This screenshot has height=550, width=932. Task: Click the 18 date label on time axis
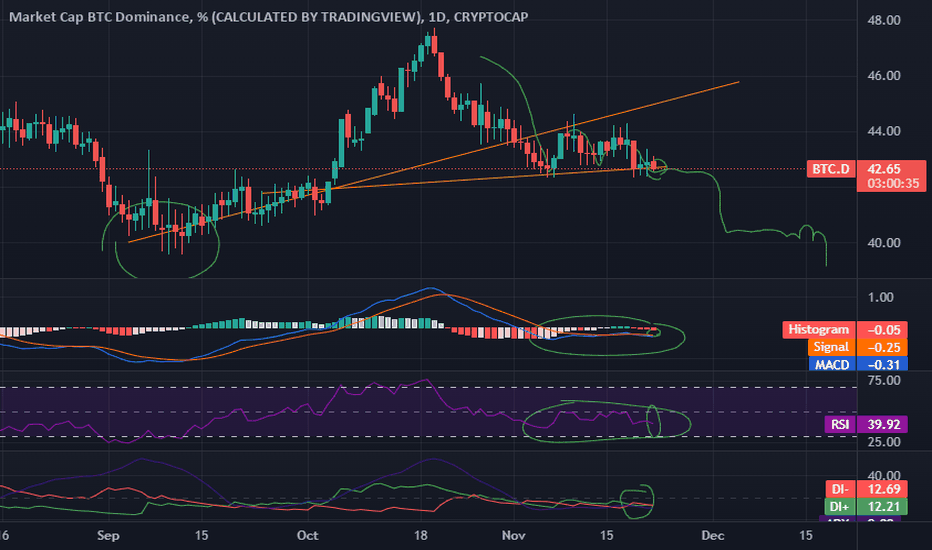click(x=420, y=536)
